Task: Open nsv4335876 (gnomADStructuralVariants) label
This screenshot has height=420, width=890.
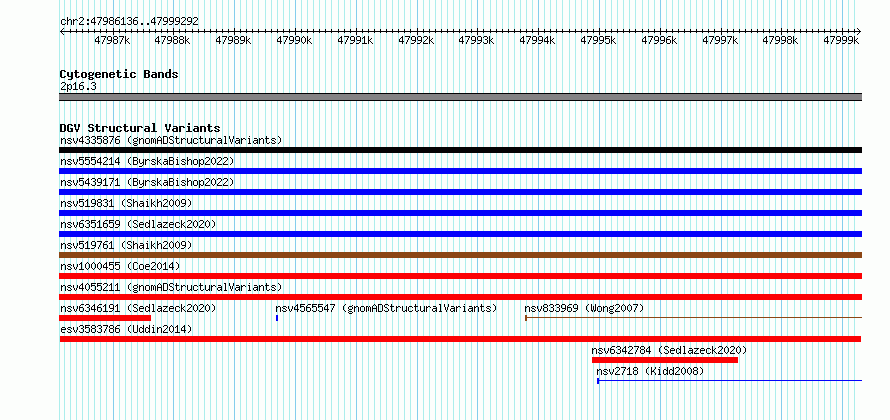Action: click(171, 140)
